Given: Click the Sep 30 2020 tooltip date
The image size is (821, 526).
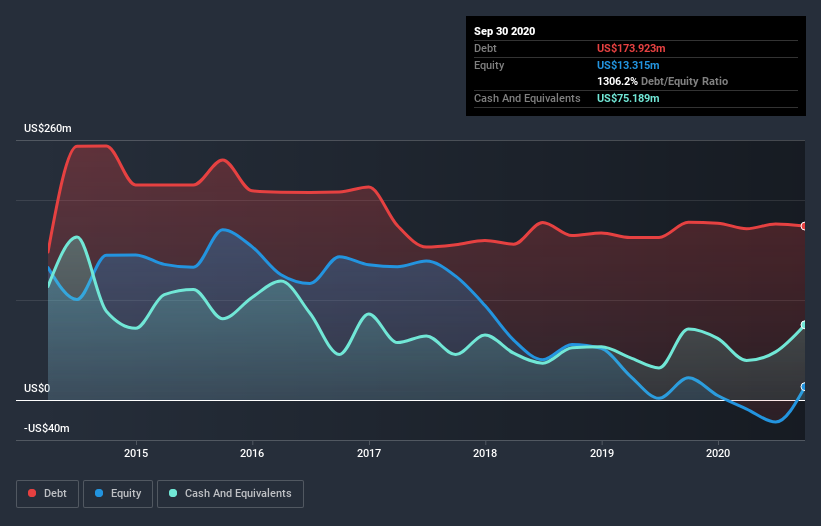Looking at the screenshot, I should point(505,31).
